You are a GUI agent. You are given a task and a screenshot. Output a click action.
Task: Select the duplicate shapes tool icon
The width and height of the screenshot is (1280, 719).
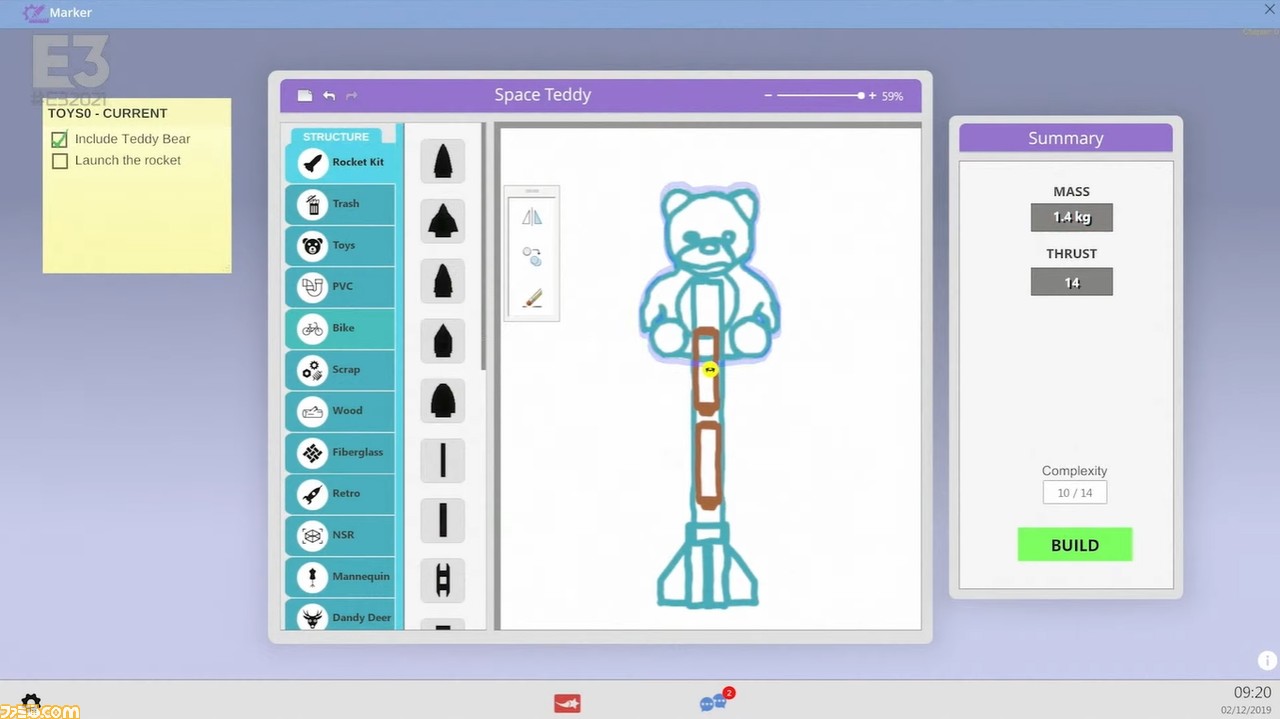532,257
